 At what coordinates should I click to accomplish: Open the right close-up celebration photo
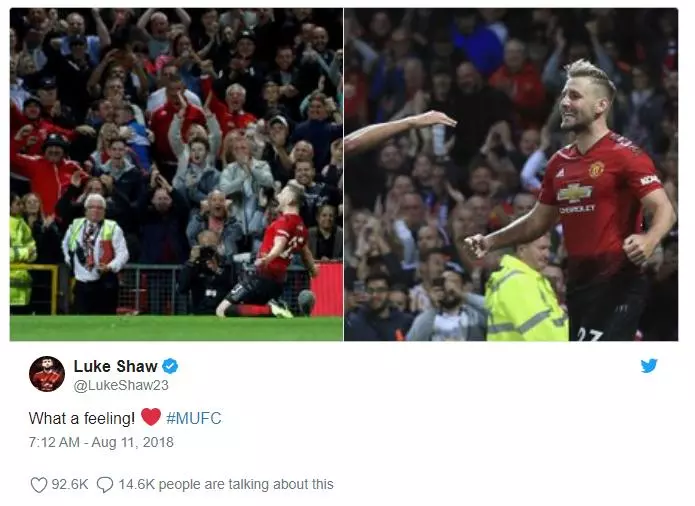pos(511,175)
